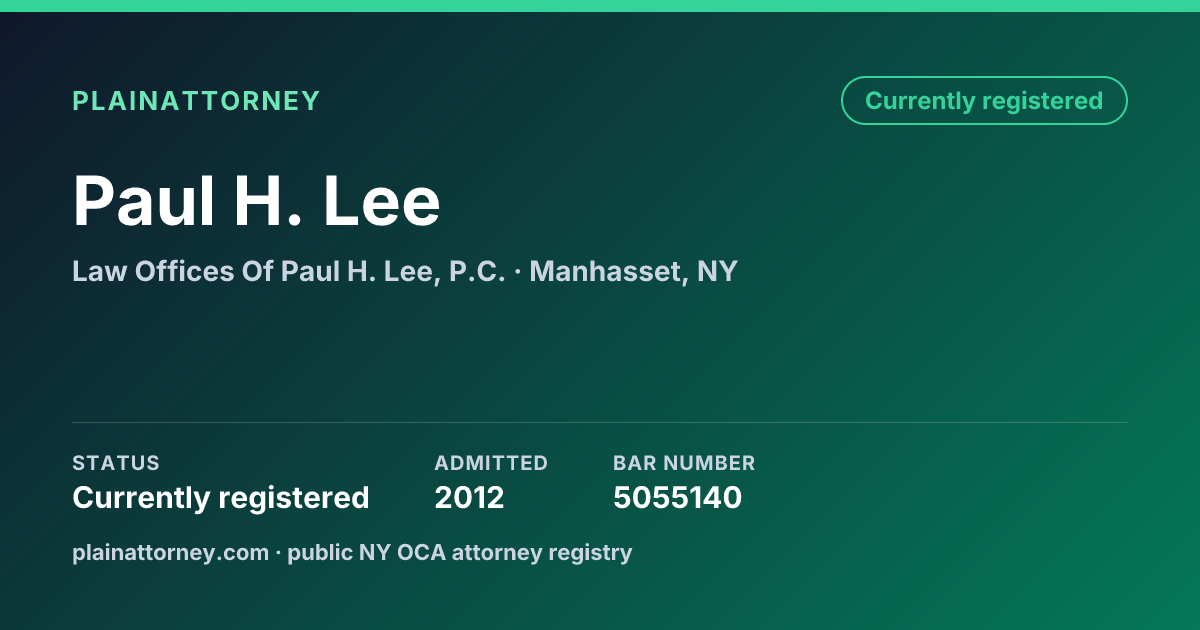Click the dot separator after plainattorney.com
1200x630 pixels.
pos(278,553)
